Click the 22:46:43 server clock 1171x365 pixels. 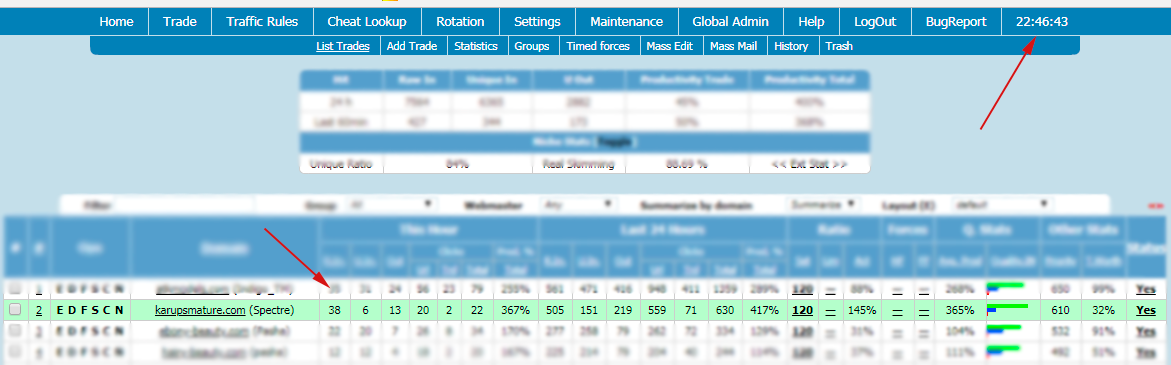1042,22
